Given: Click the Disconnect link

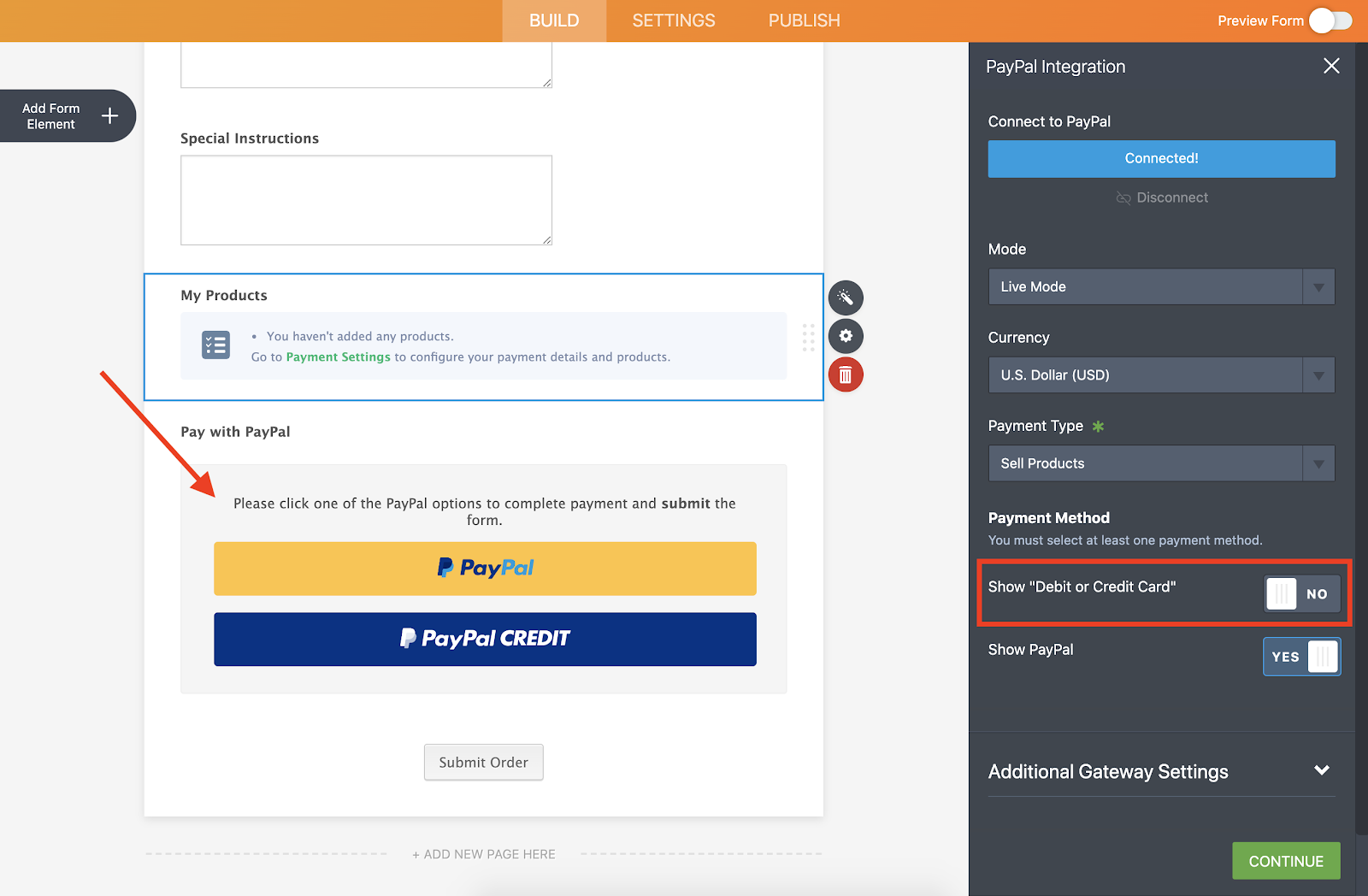Looking at the screenshot, I should [1162, 197].
